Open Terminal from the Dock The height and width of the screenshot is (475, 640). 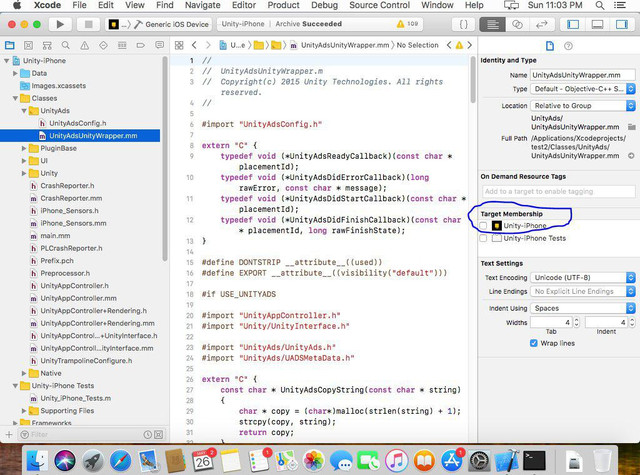tap(534, 461)
